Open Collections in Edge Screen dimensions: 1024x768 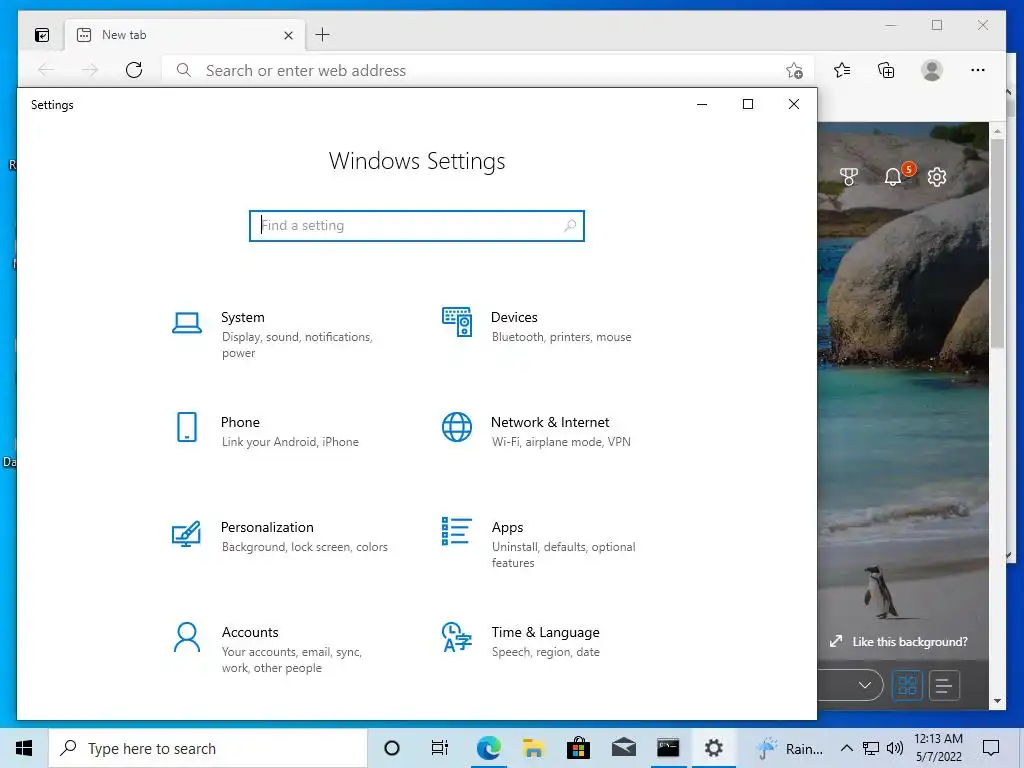point(886,70)
